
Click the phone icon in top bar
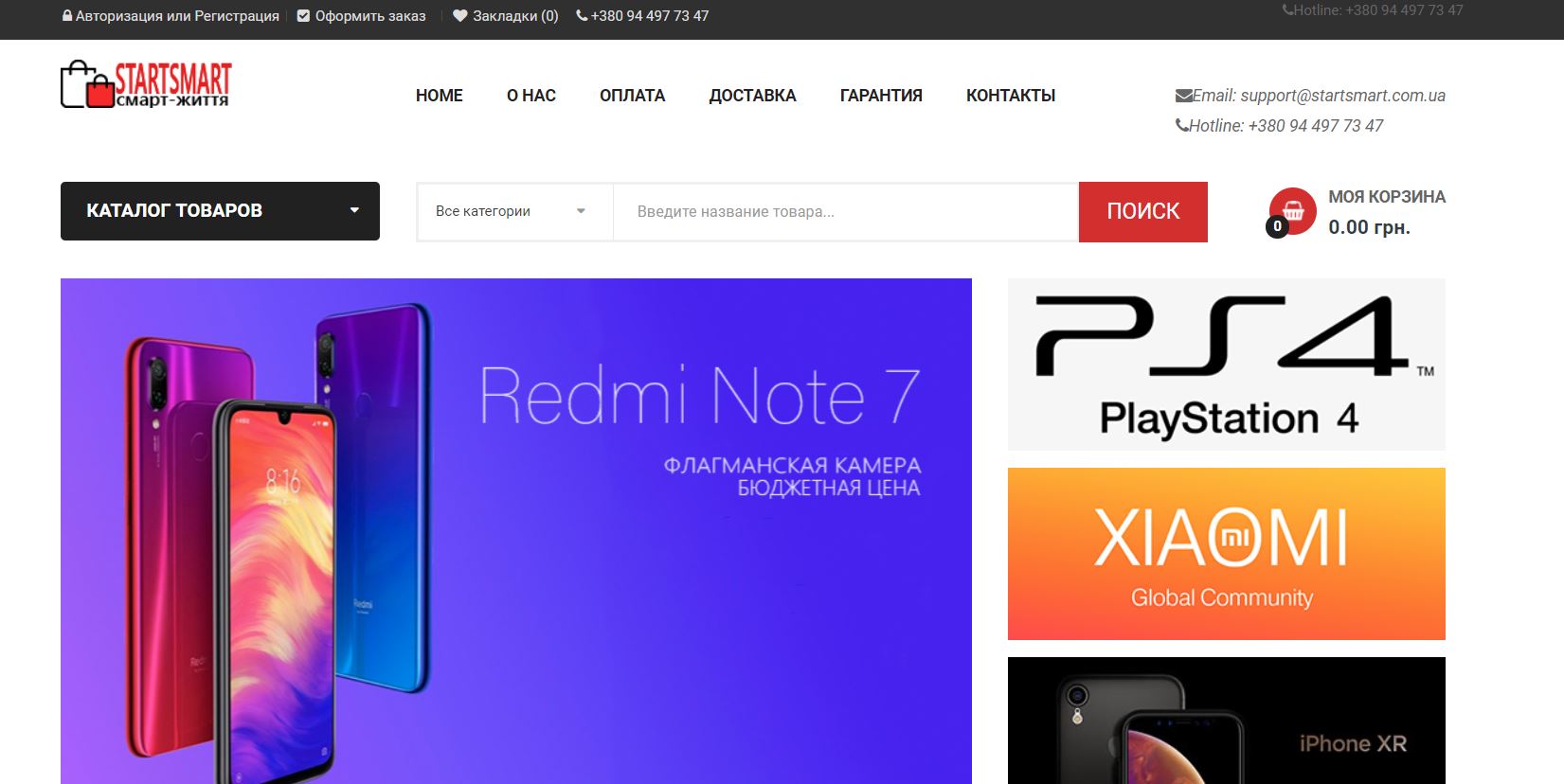pyautogui.click(x=582, y=16)
